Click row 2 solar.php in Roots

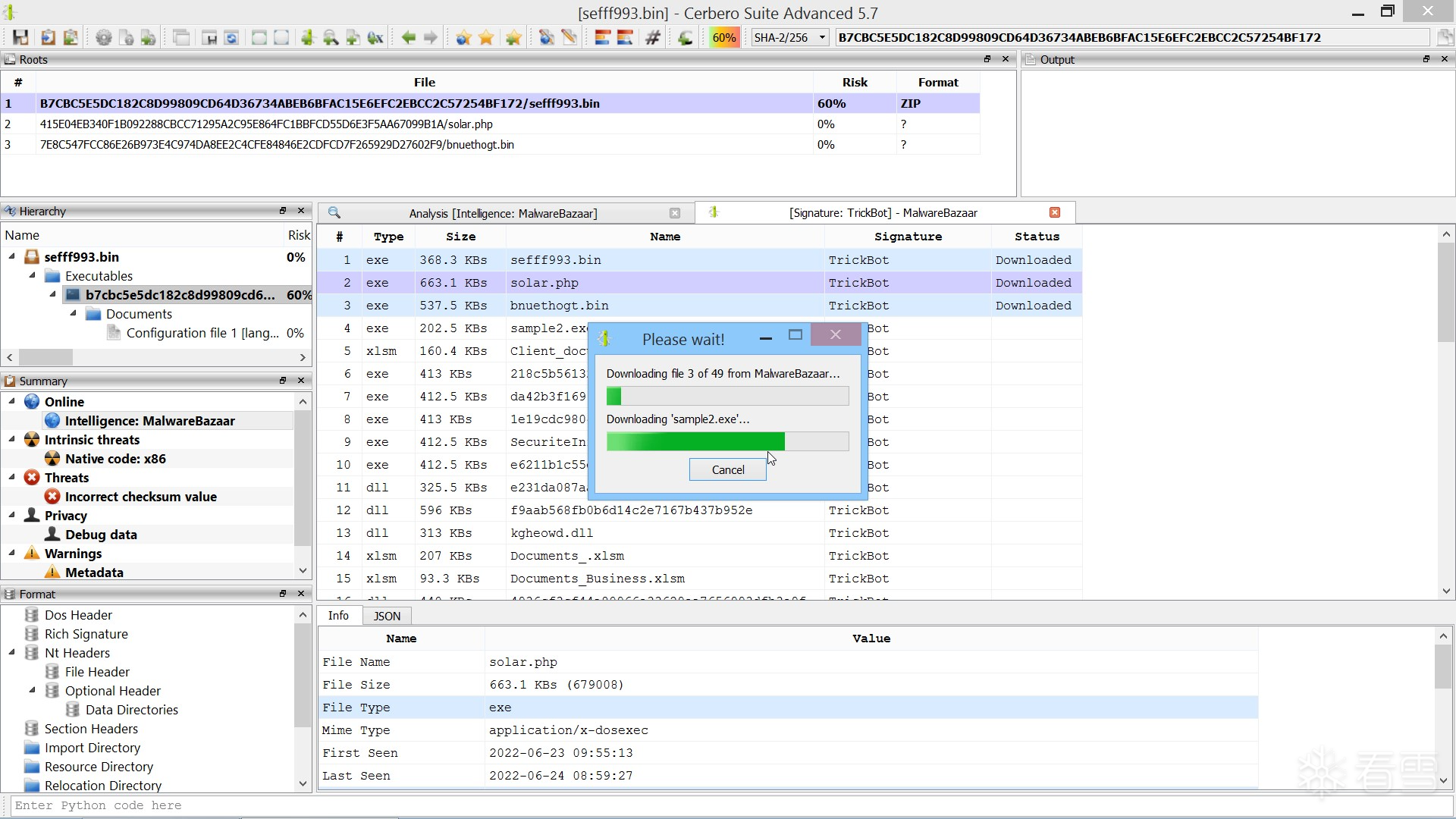[265, 124]
